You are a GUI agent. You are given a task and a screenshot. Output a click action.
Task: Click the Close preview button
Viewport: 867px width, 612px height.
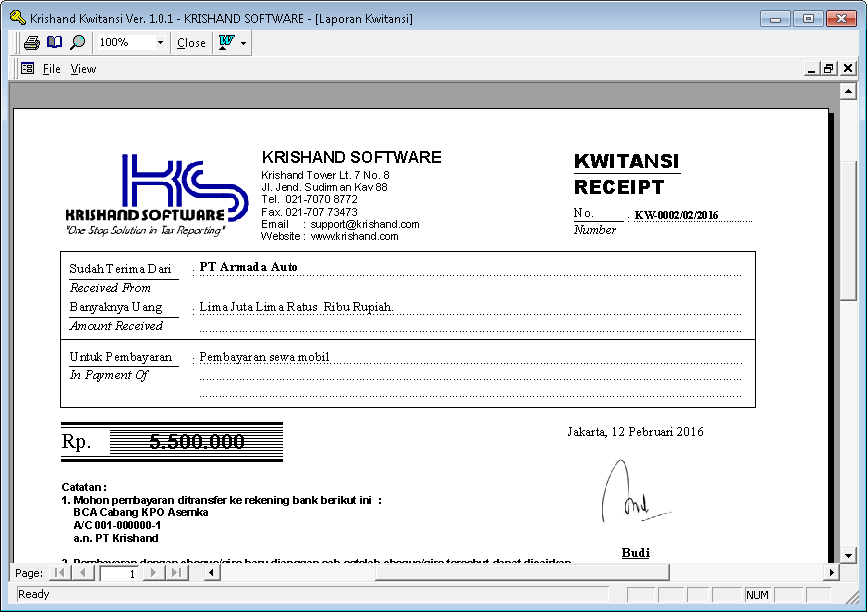pos(191,43)
